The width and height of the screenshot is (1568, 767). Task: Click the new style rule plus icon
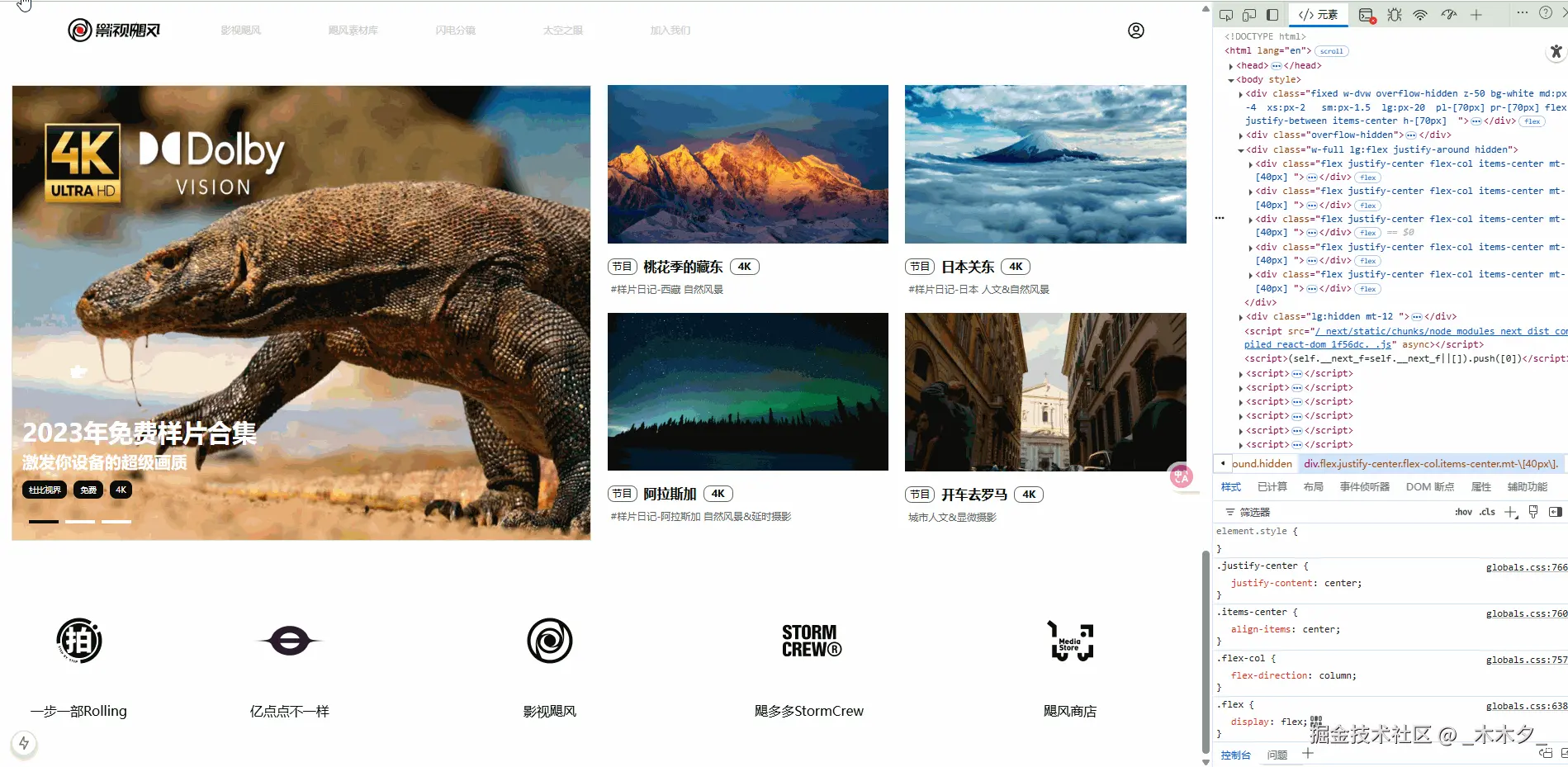click(x=1511, y=512)
